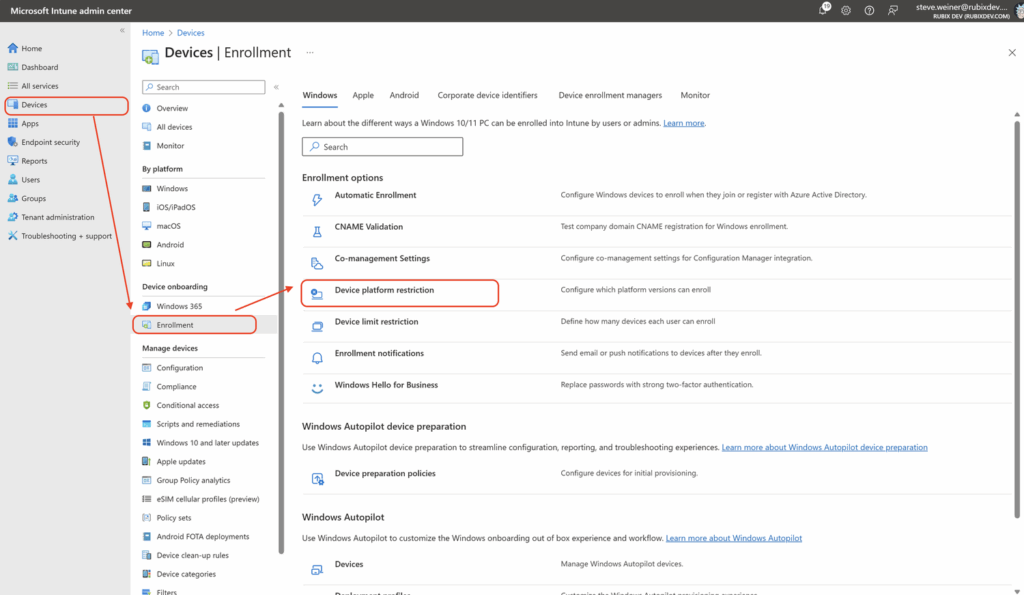
Task: Open Learn more about Windows Autopilot device preparation
Action: tap(824, 447)
